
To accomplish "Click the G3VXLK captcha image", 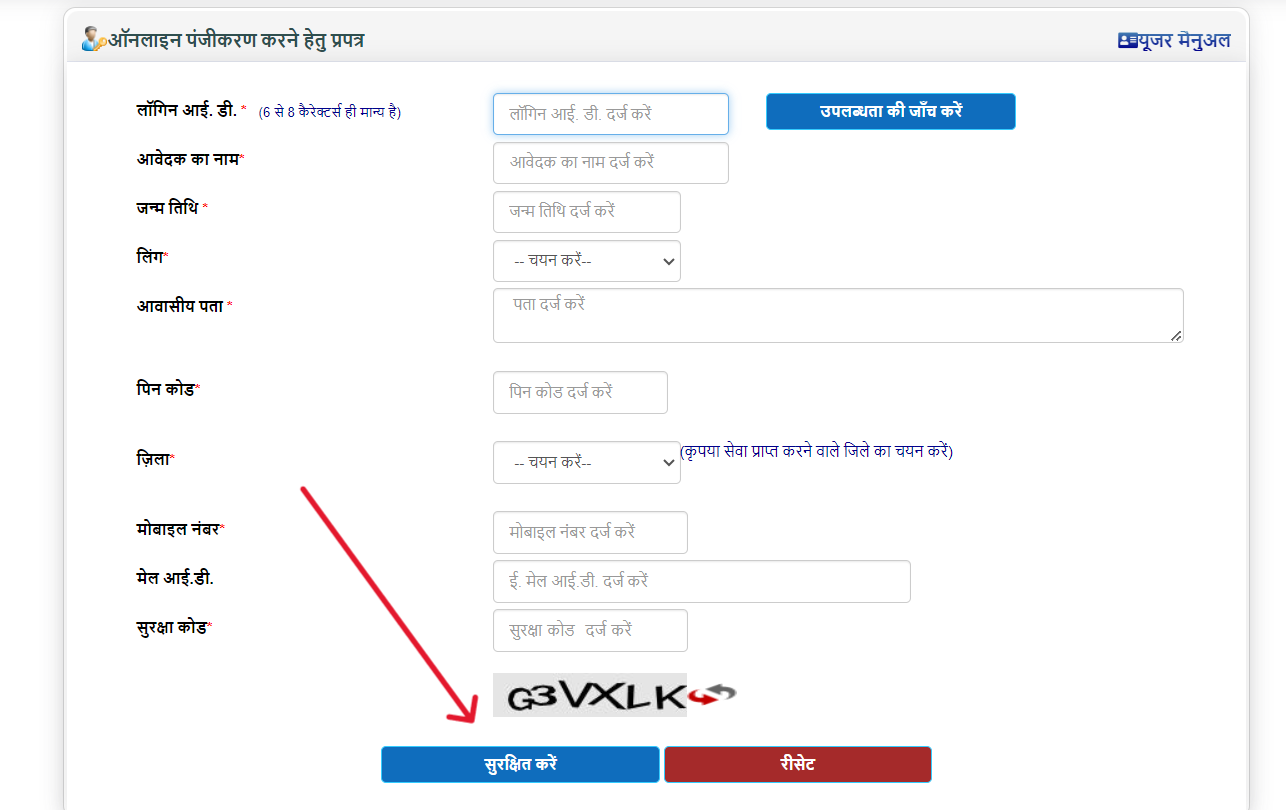I will pyautogui.click(x=590, y=694).
